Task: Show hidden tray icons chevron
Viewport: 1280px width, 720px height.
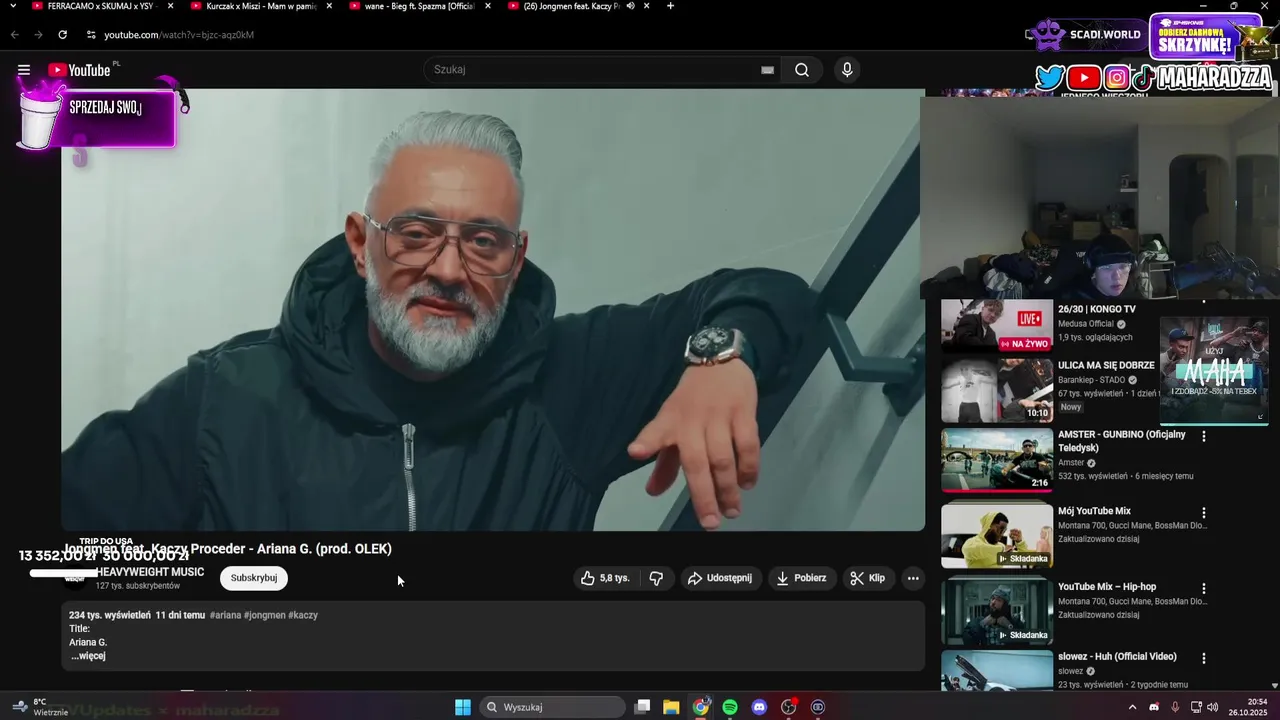Action: pos(1132,707)
